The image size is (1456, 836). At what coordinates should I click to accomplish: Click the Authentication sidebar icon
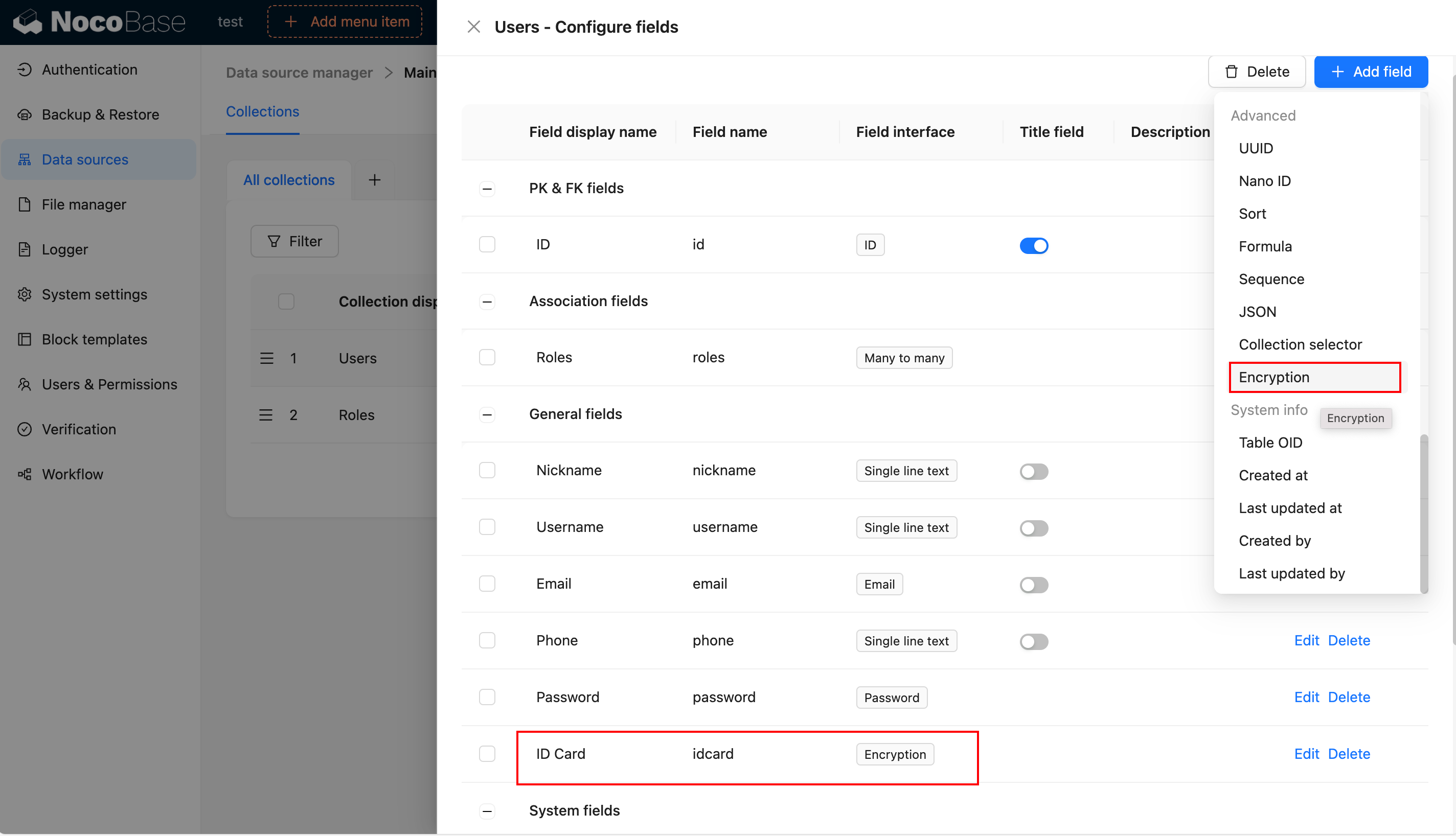[24, 69]
